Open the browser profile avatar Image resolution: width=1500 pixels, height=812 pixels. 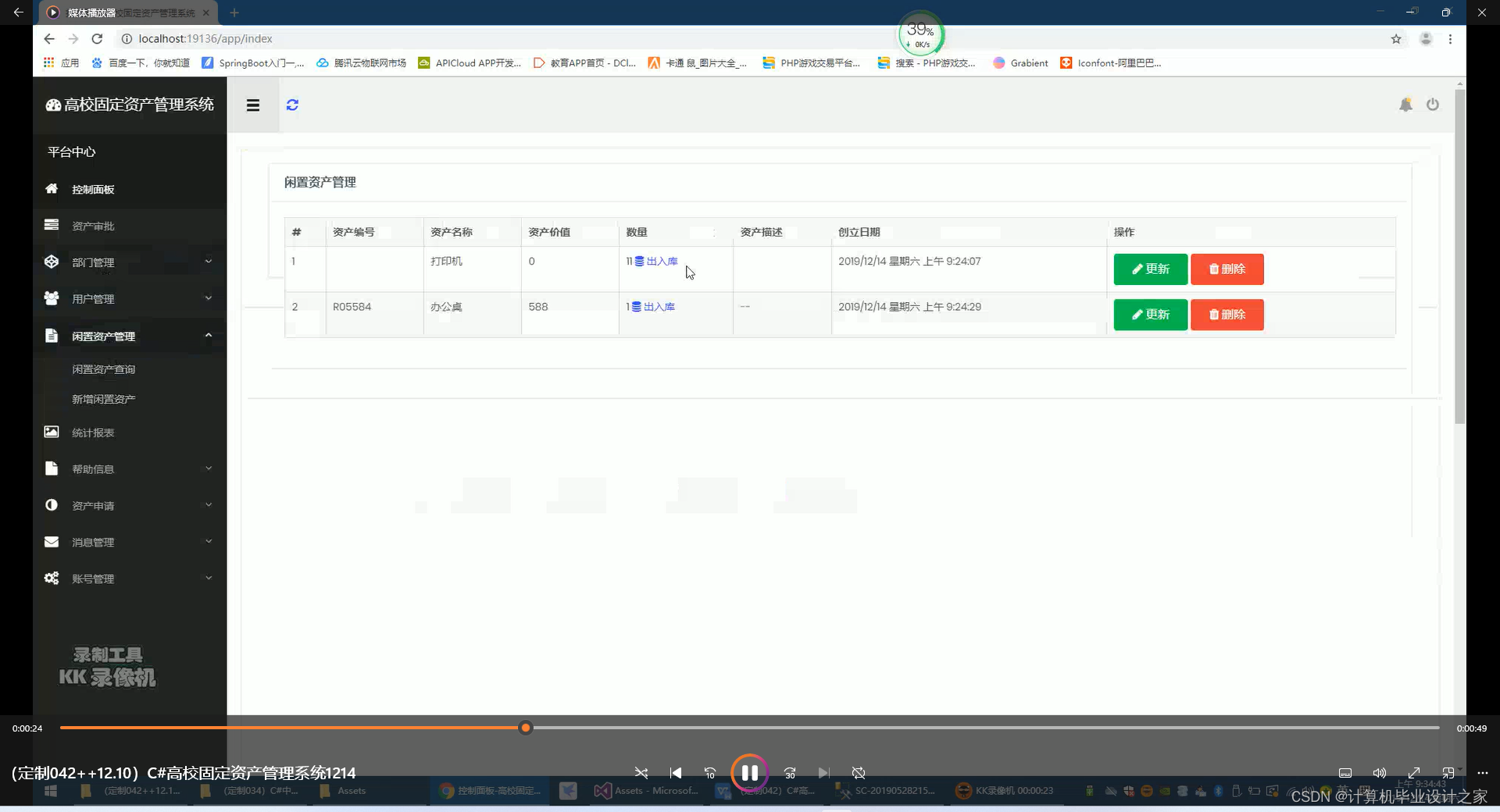coord(1426,39)
